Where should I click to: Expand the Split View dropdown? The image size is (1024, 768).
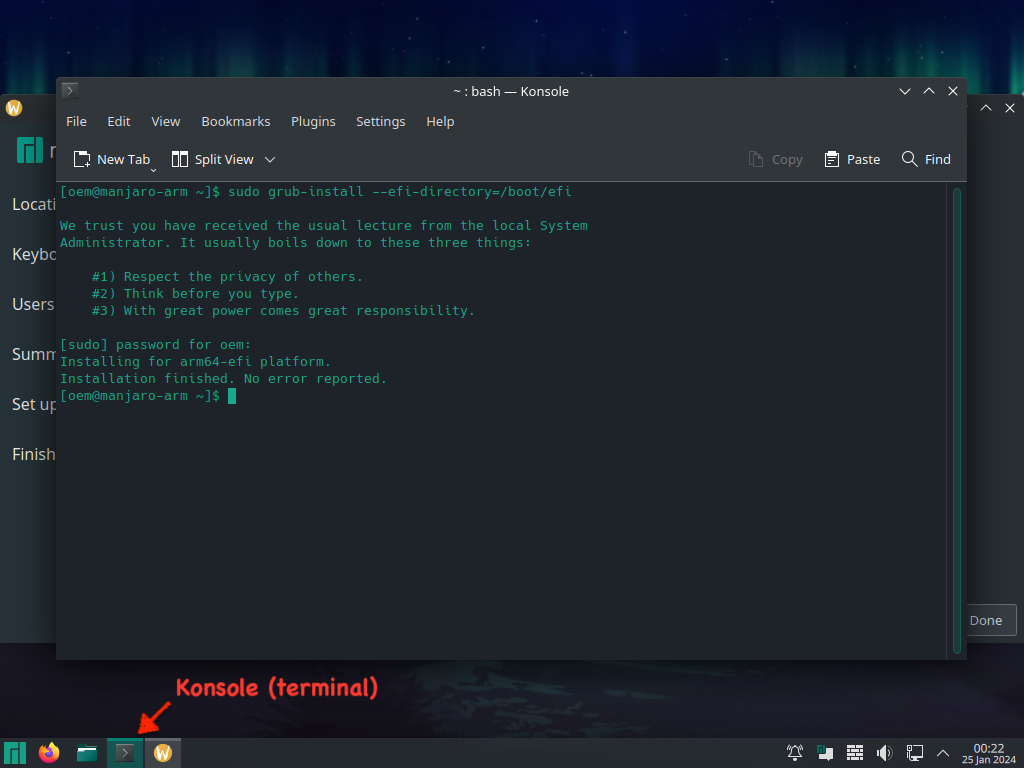tap(270, 159)
